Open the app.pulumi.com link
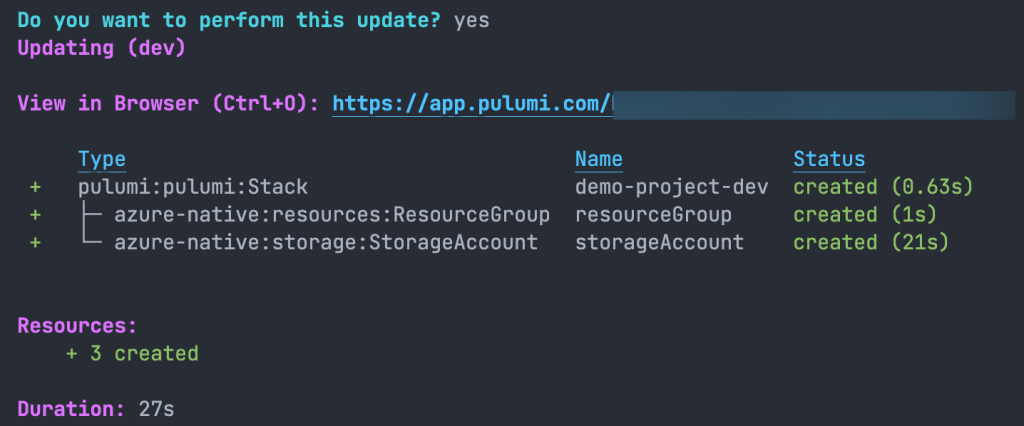 click(471, 103)
